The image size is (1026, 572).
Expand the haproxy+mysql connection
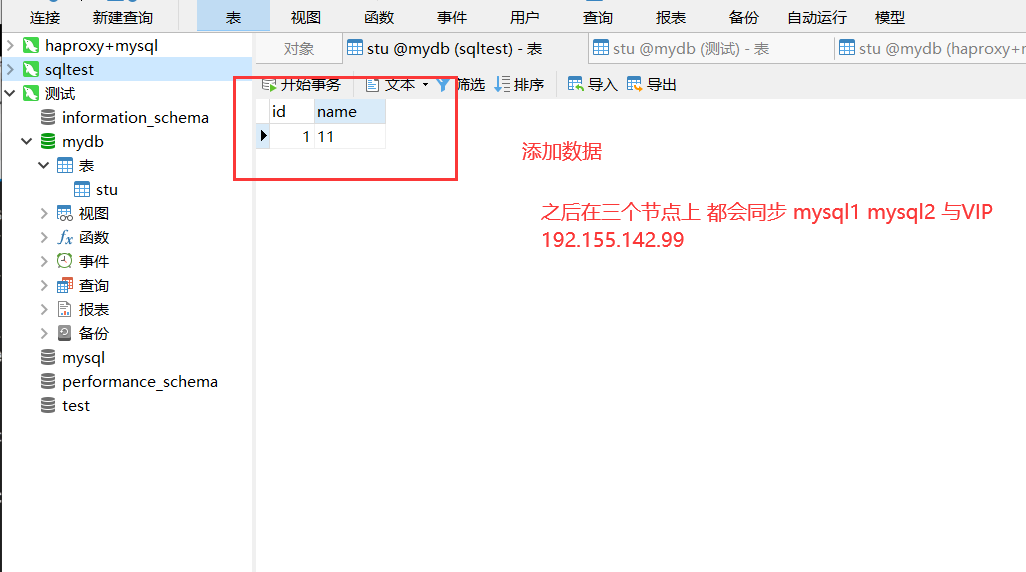click(x=10, y=46)
